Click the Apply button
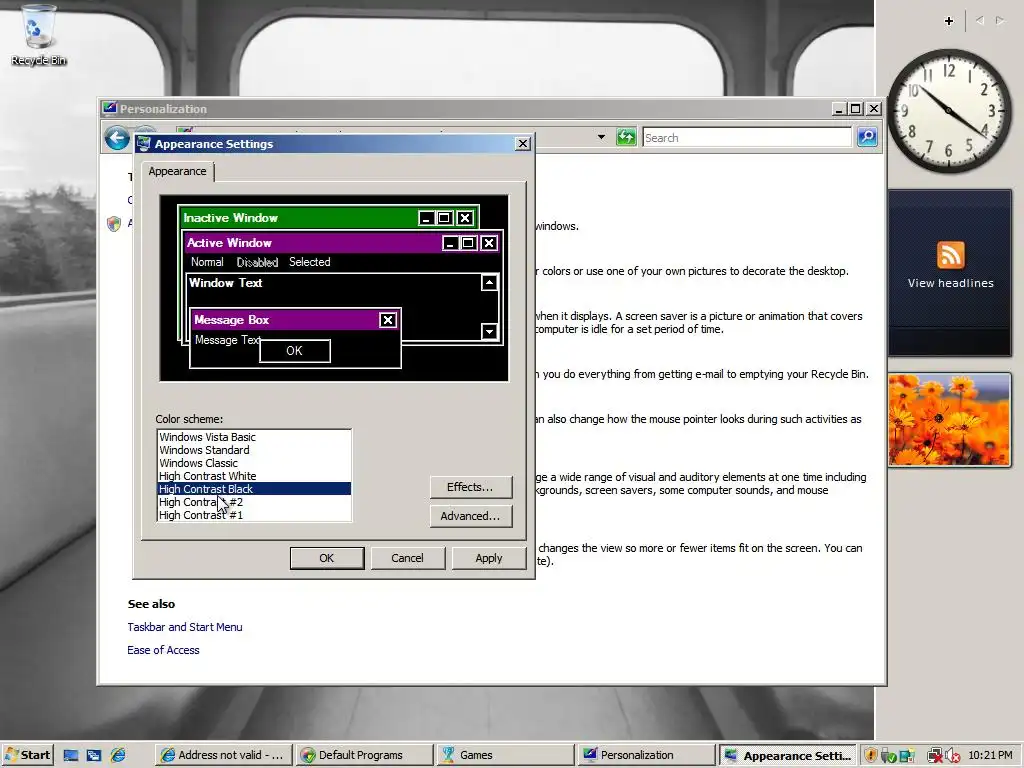The height and width of the screenshot is (768, 1024). pyautogui.click(x=488, y=558)
